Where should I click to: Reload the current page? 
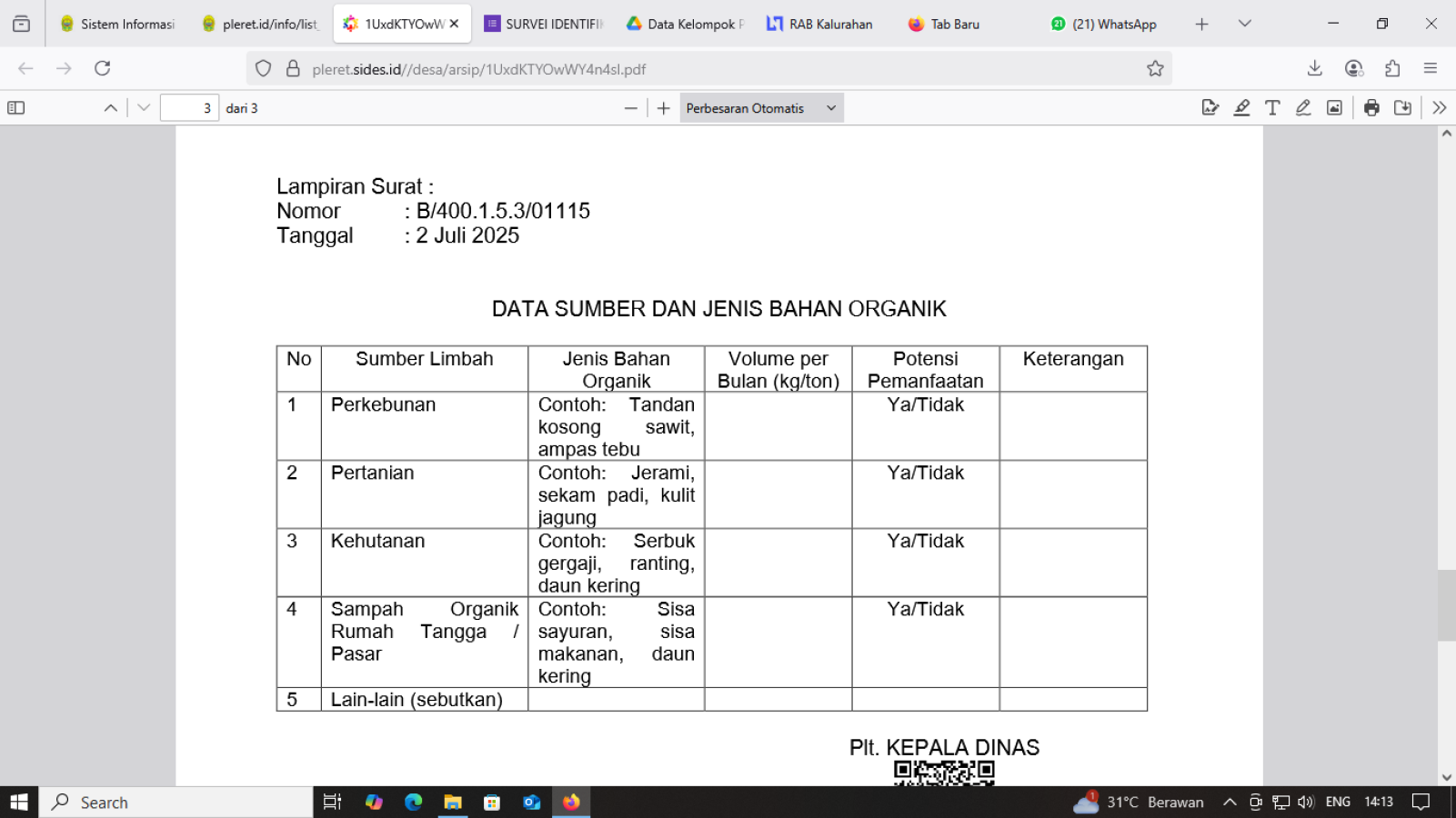coord(103,68)
